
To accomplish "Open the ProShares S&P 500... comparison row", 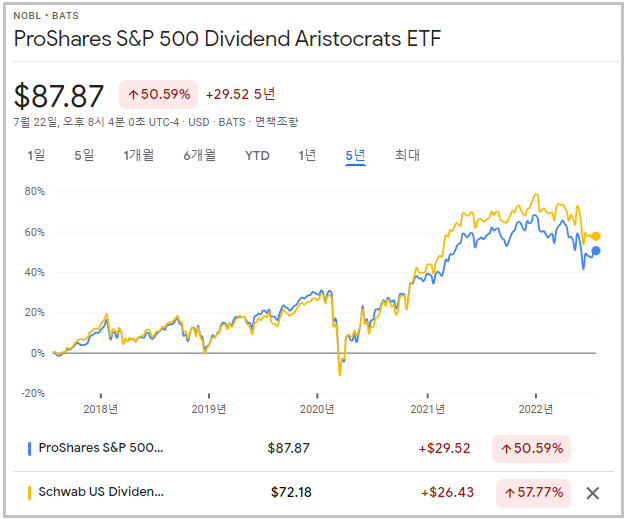I will coord(313,449).
